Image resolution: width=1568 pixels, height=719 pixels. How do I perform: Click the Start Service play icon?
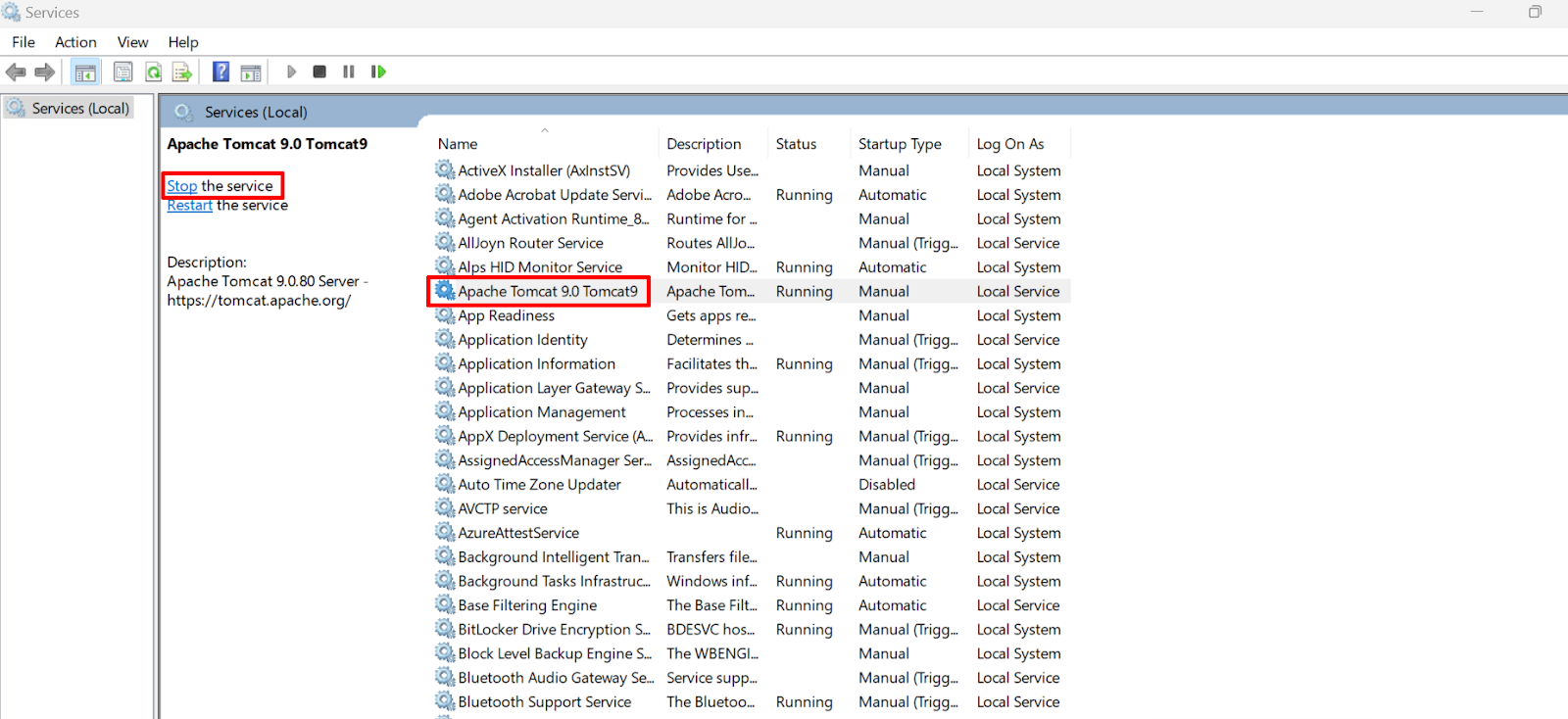[x=291, y=72]
